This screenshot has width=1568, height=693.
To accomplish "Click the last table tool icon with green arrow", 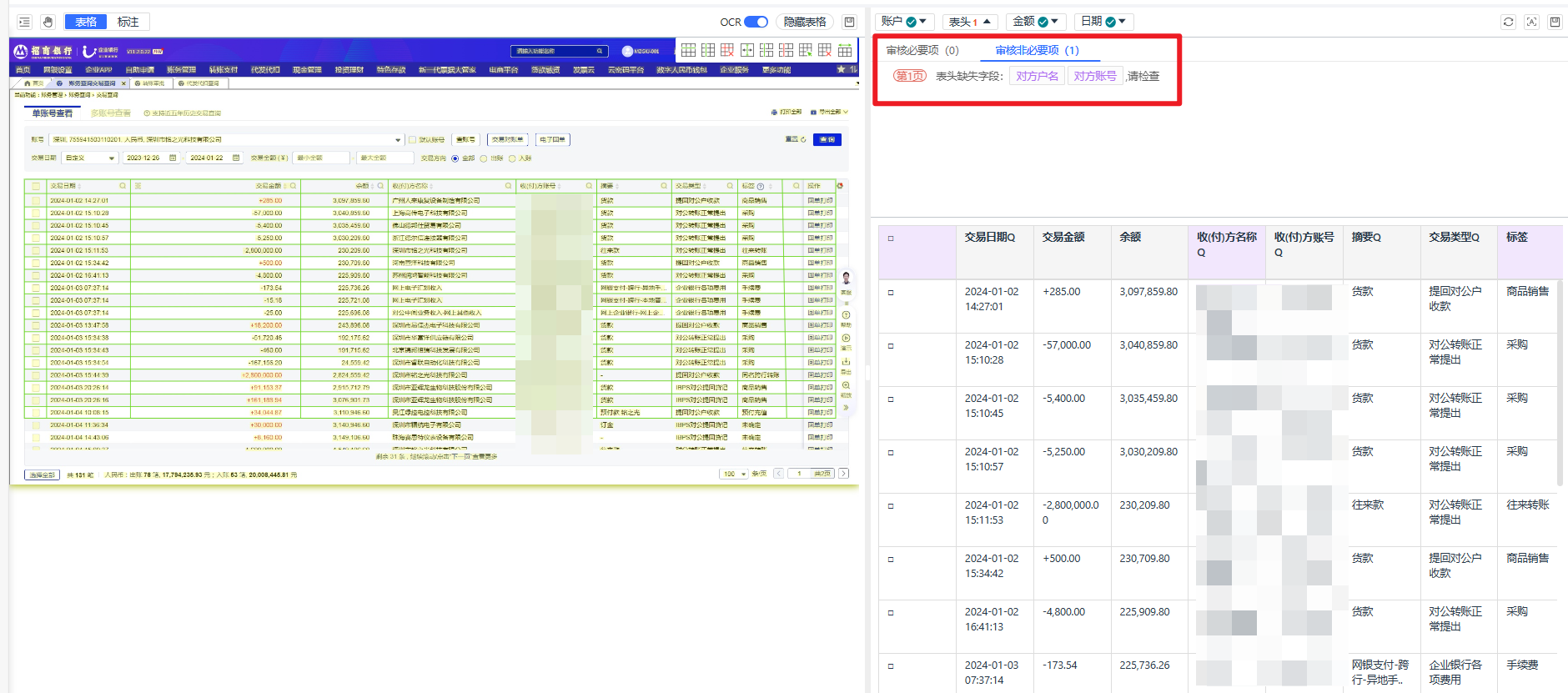I will tap(845, 51).
